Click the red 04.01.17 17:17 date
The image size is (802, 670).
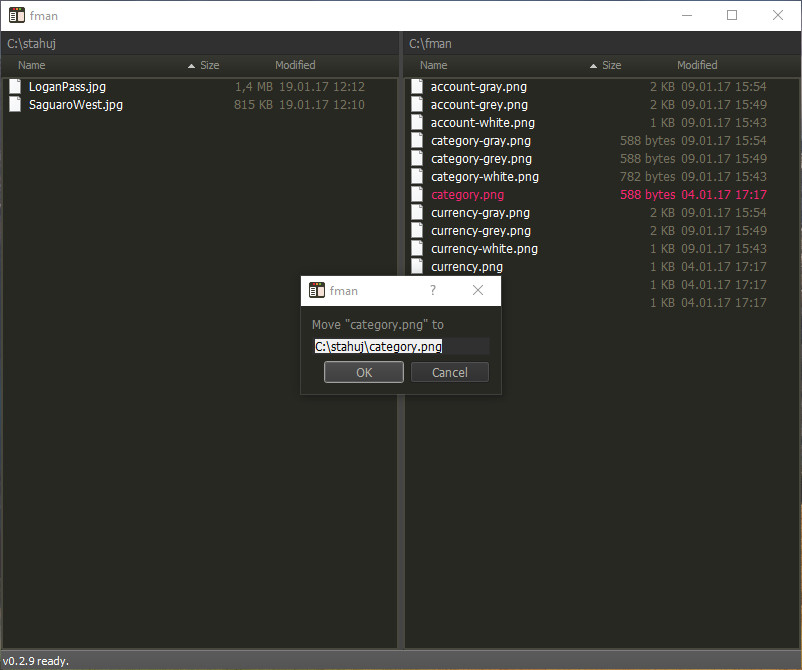[x=724, y=194]
